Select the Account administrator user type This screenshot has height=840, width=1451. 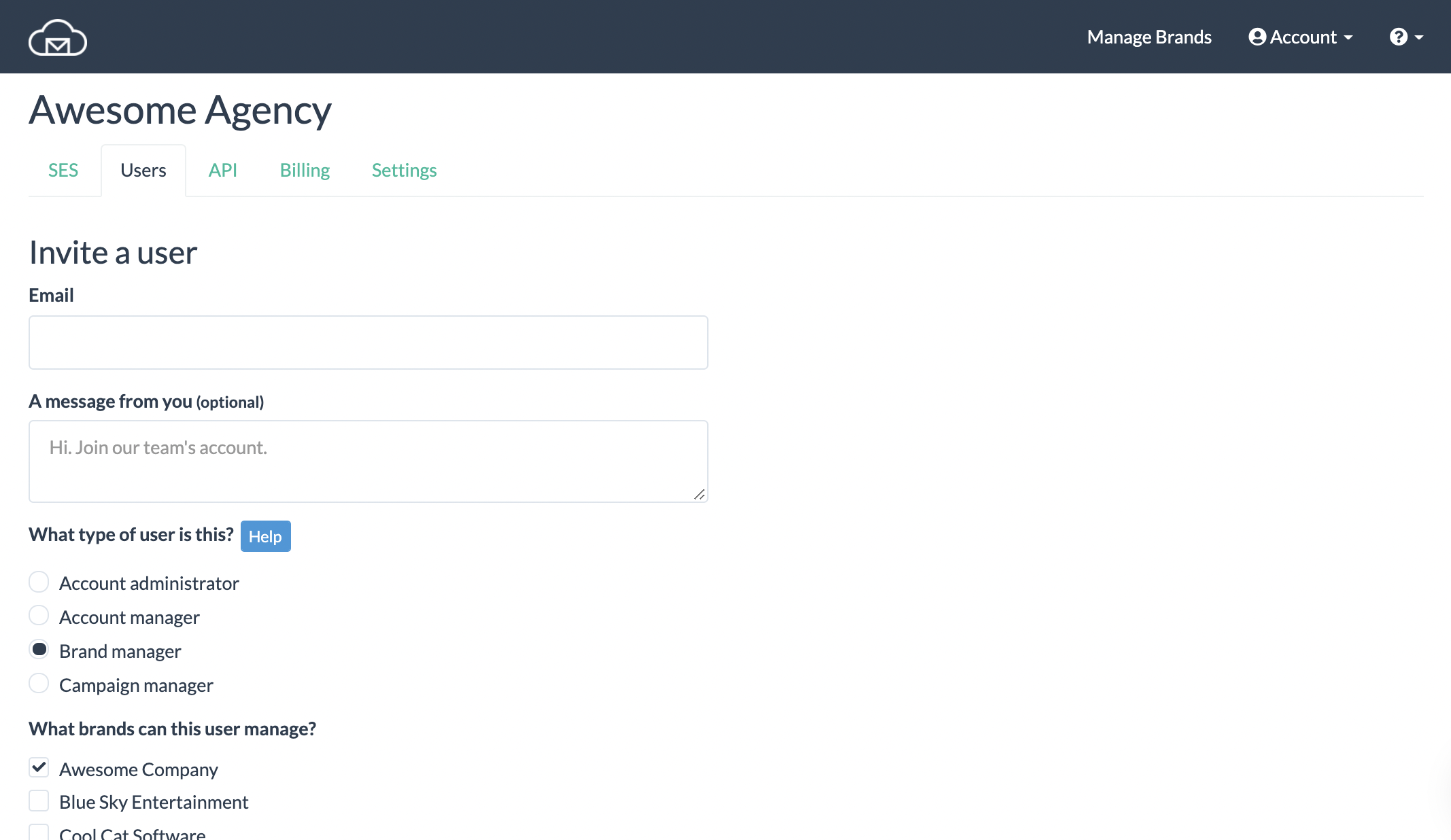click(39, 582)
